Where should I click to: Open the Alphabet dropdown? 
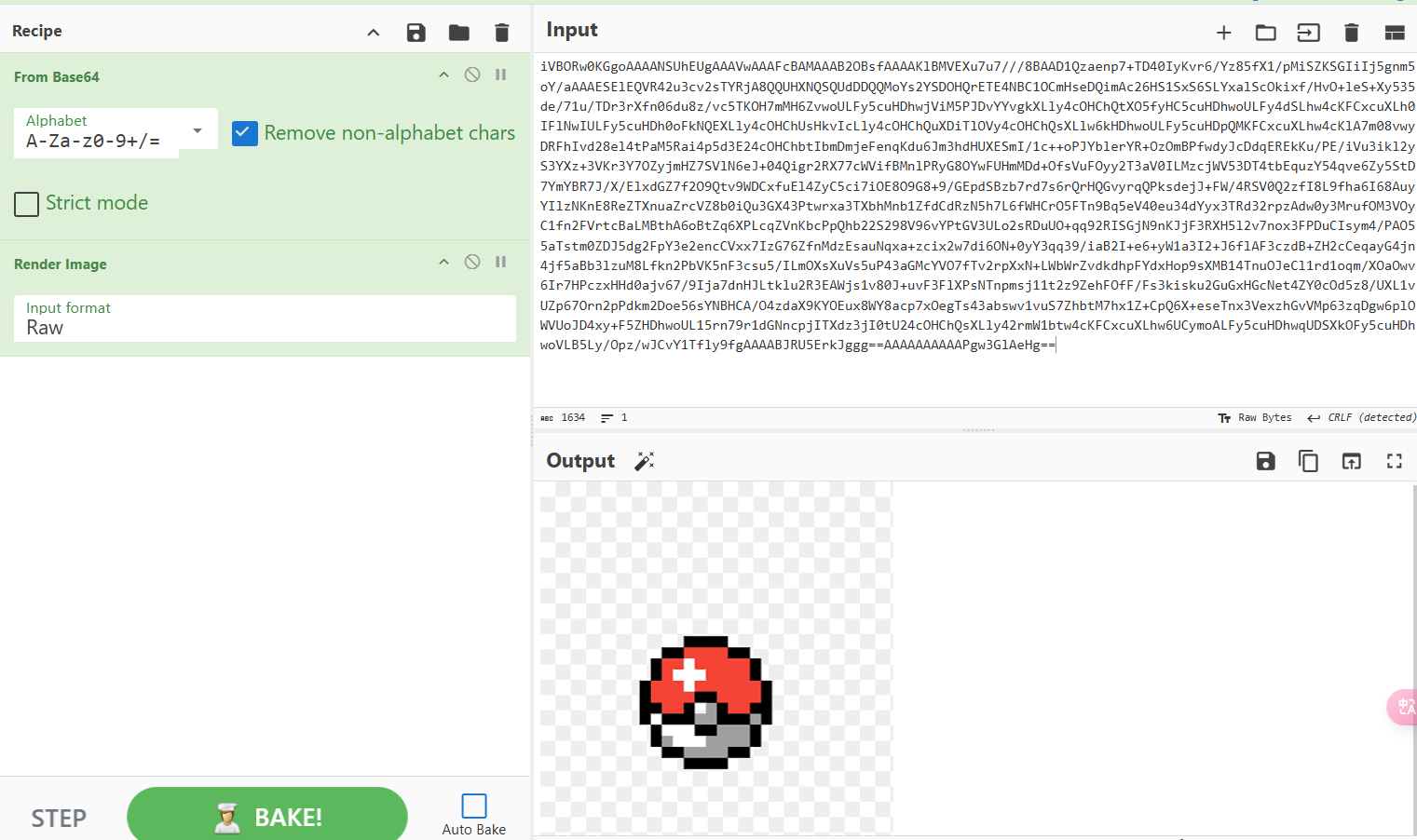[196, 131]
